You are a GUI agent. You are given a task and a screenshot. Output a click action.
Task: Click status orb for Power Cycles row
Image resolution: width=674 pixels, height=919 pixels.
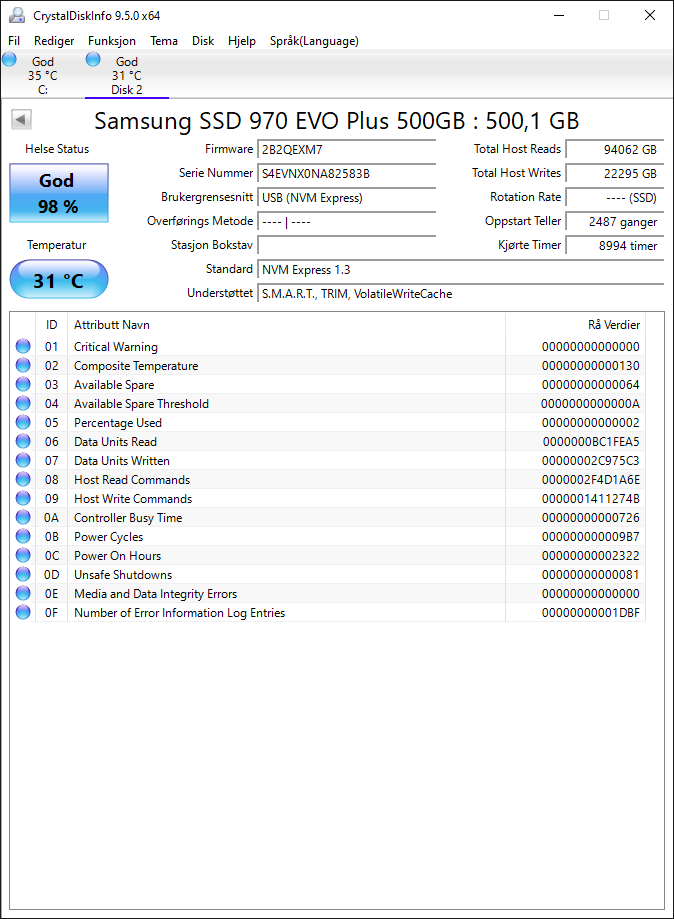coord(23,536)
